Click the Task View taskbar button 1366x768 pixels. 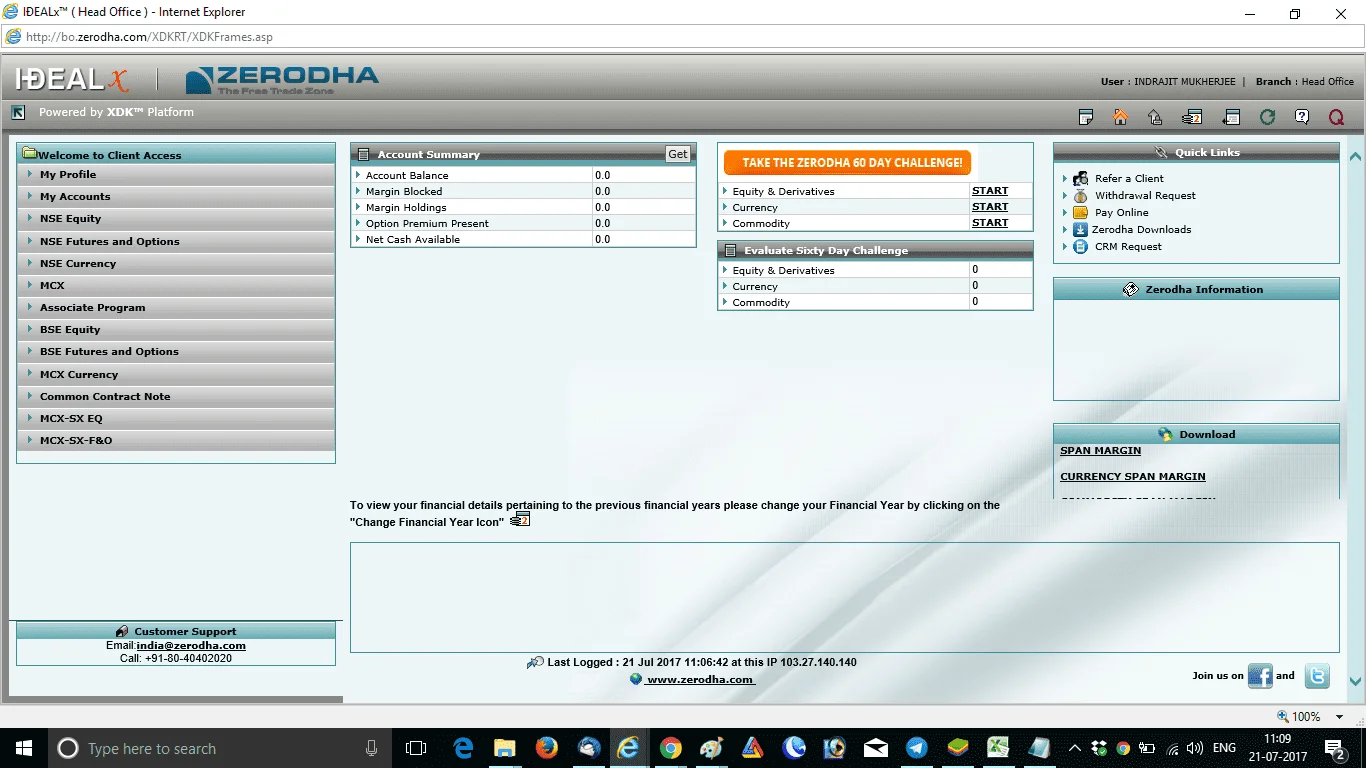point(415,748)
